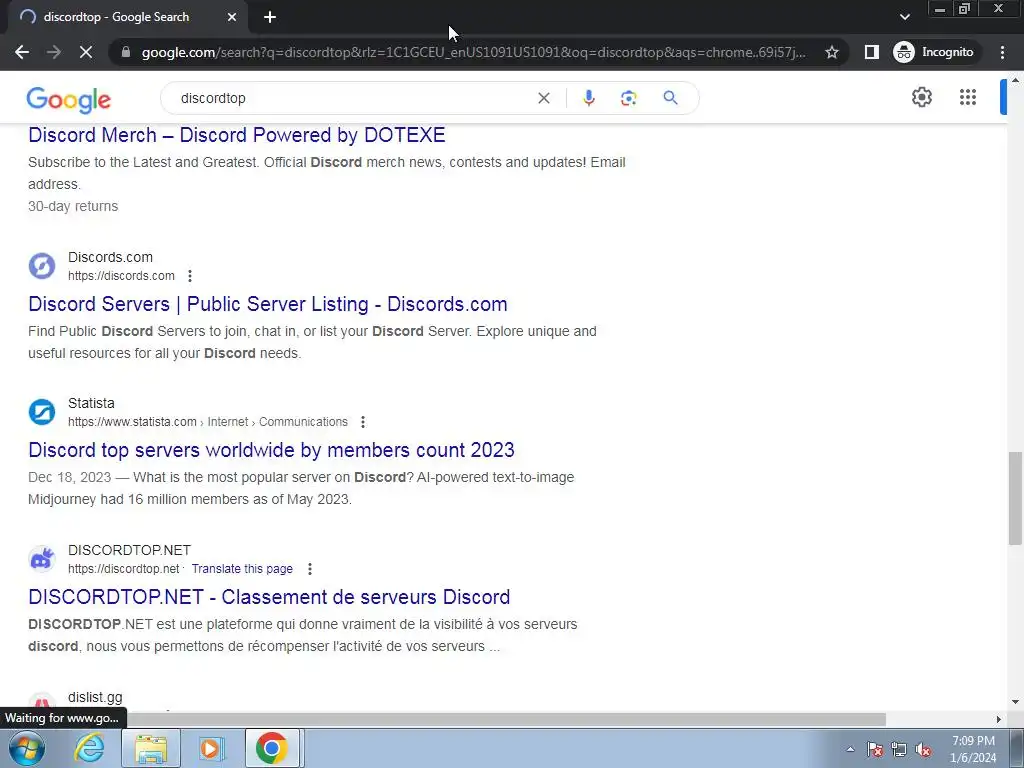Bookmark this page with the star
Viewport: 1024px width, 768px height.
coord(831,52)
